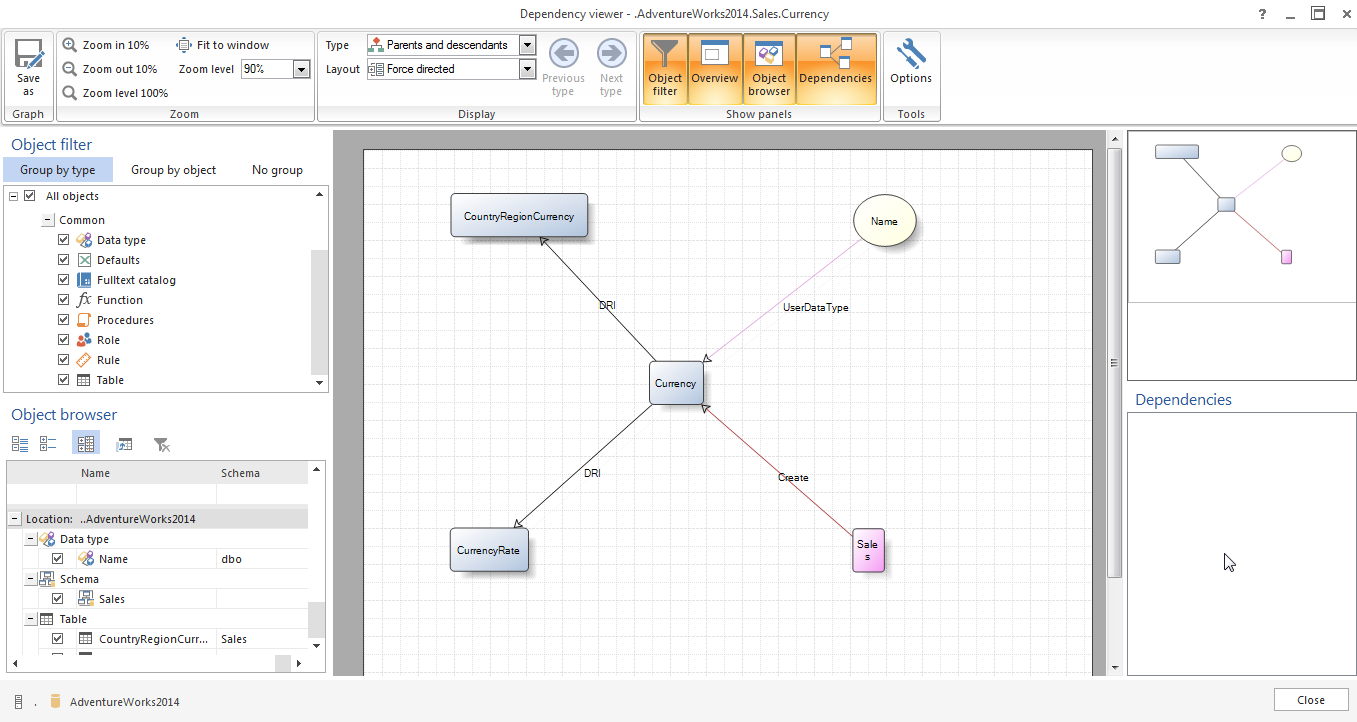Open the Layout dropdown arrow
This screenshot has width=1357, height=722.
(x=528, y=69)
